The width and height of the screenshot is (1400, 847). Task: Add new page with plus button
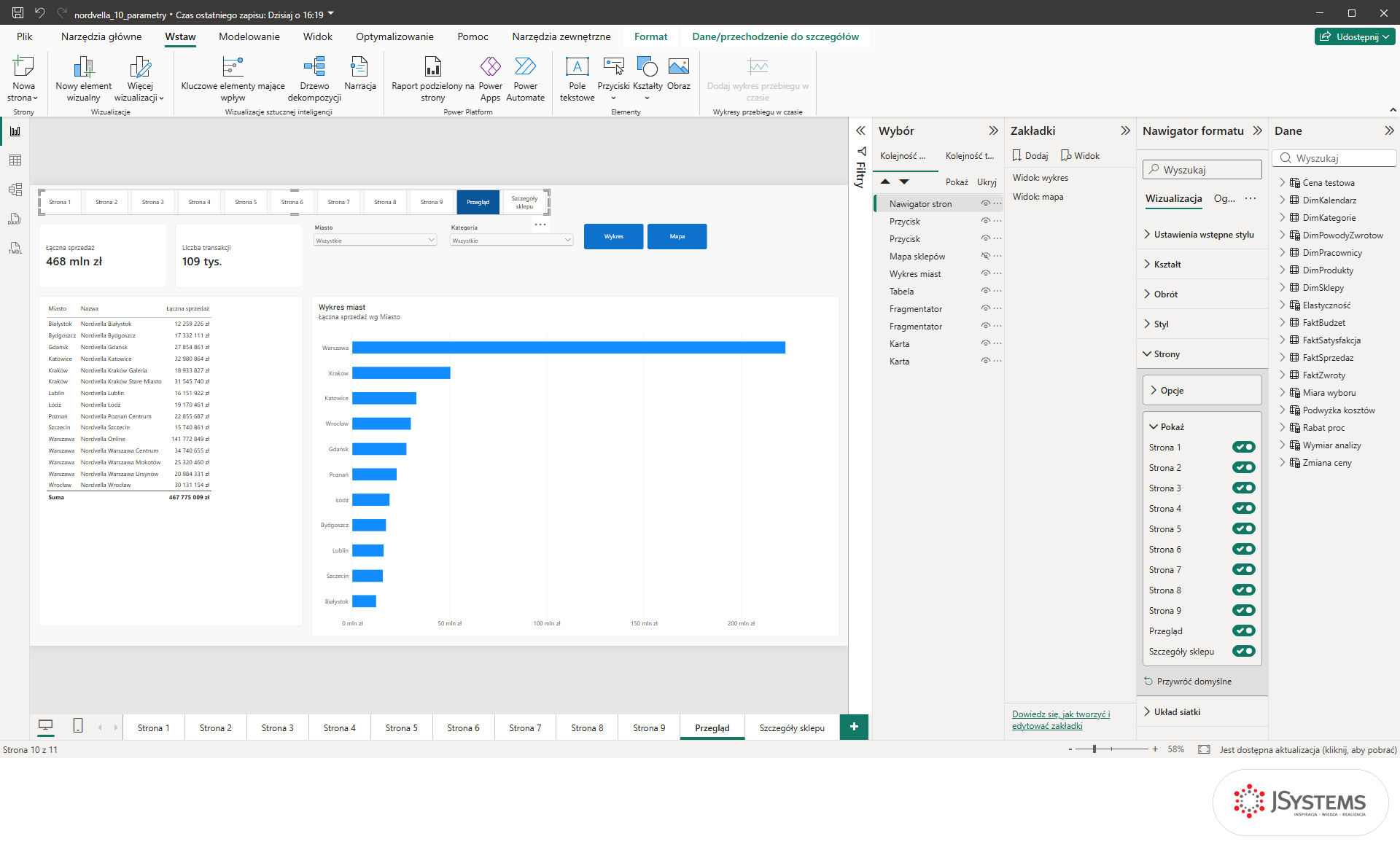coord(854,727)
